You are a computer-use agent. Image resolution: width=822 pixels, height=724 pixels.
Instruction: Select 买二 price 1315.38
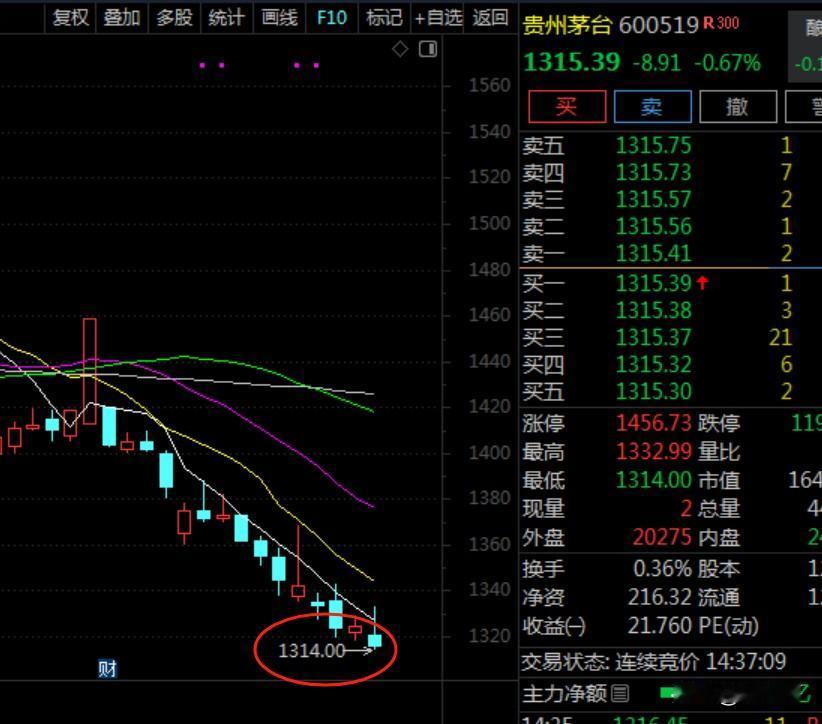(654, 310)
